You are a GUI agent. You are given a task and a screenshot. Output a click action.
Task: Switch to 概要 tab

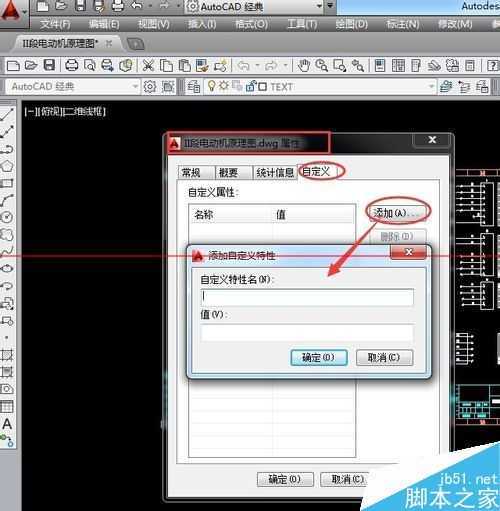[x=233, y=173]
